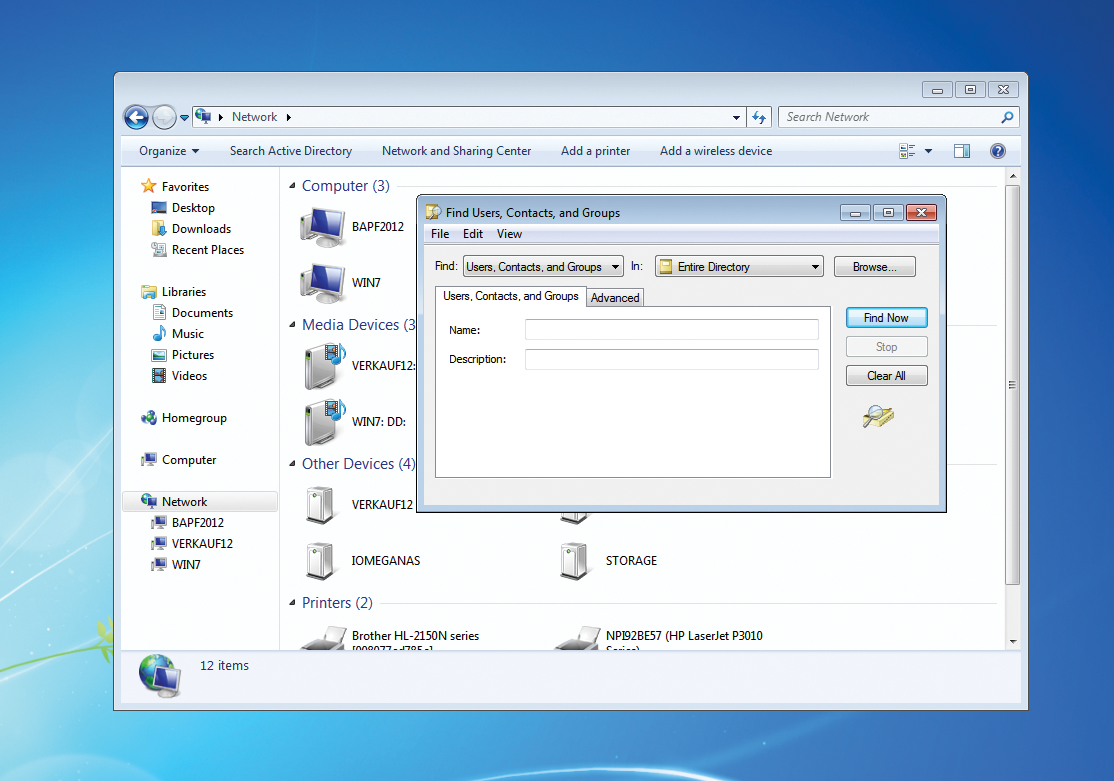Click Add a printer
The height and width of the screenshot is (781, 1114).
coord(595,151)
